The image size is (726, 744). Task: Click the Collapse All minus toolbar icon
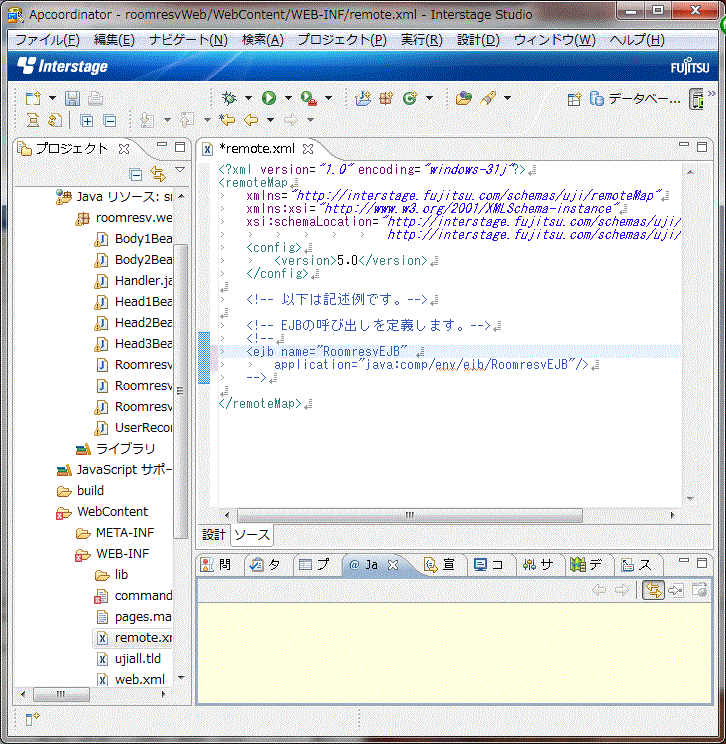(x=110, y=121)
